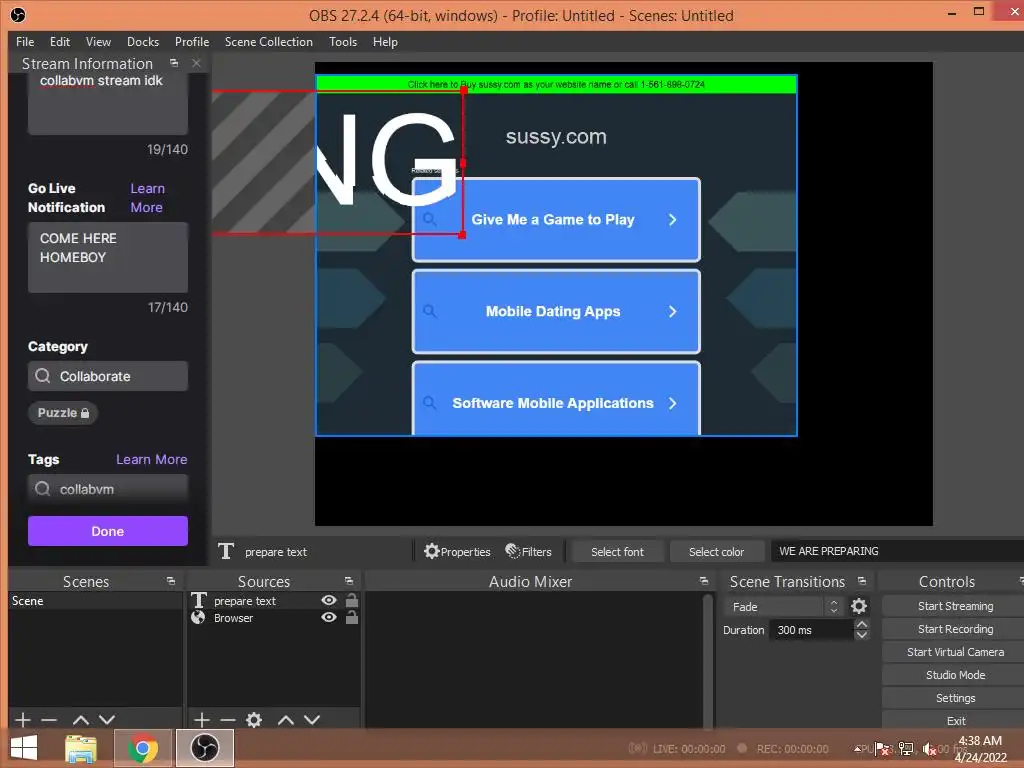1024x768 pixels.
Task: Click the collabvm tags search field
Action: (x=108, y=488)
